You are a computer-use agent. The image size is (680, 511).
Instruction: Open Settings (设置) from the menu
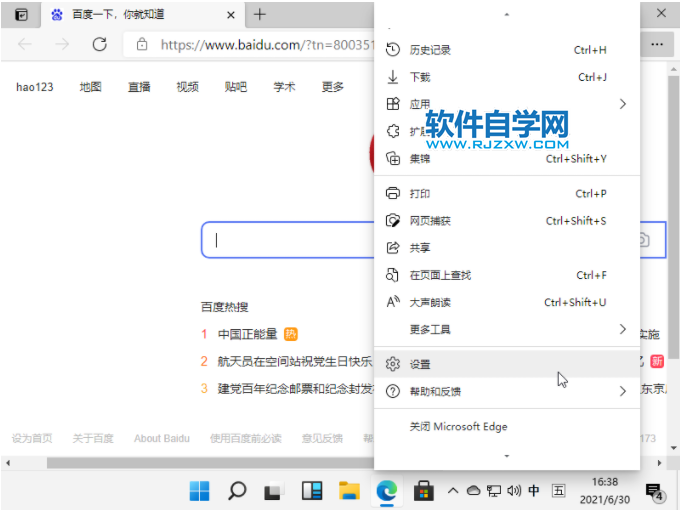coord(507,364)
